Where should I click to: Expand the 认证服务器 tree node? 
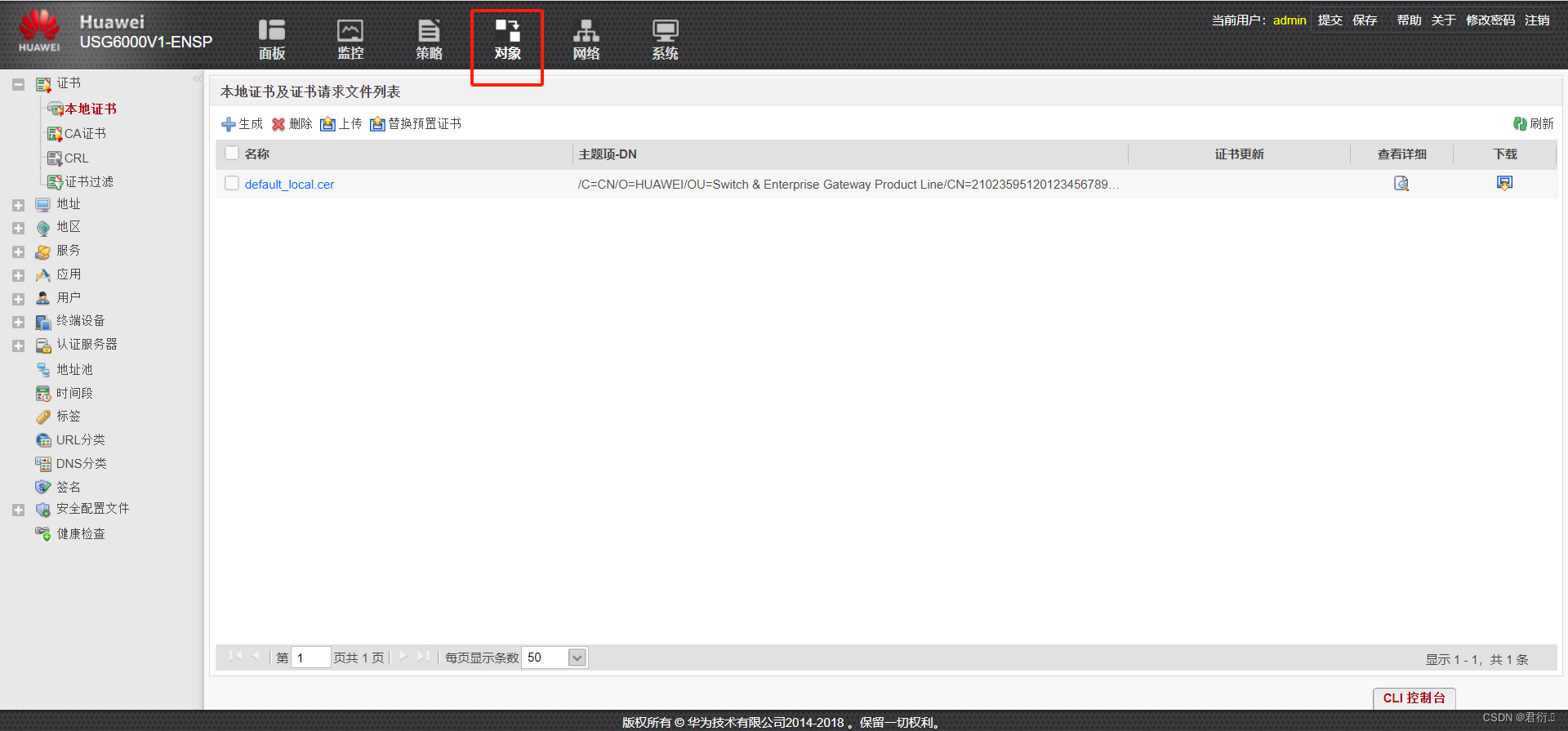point(18,345)
